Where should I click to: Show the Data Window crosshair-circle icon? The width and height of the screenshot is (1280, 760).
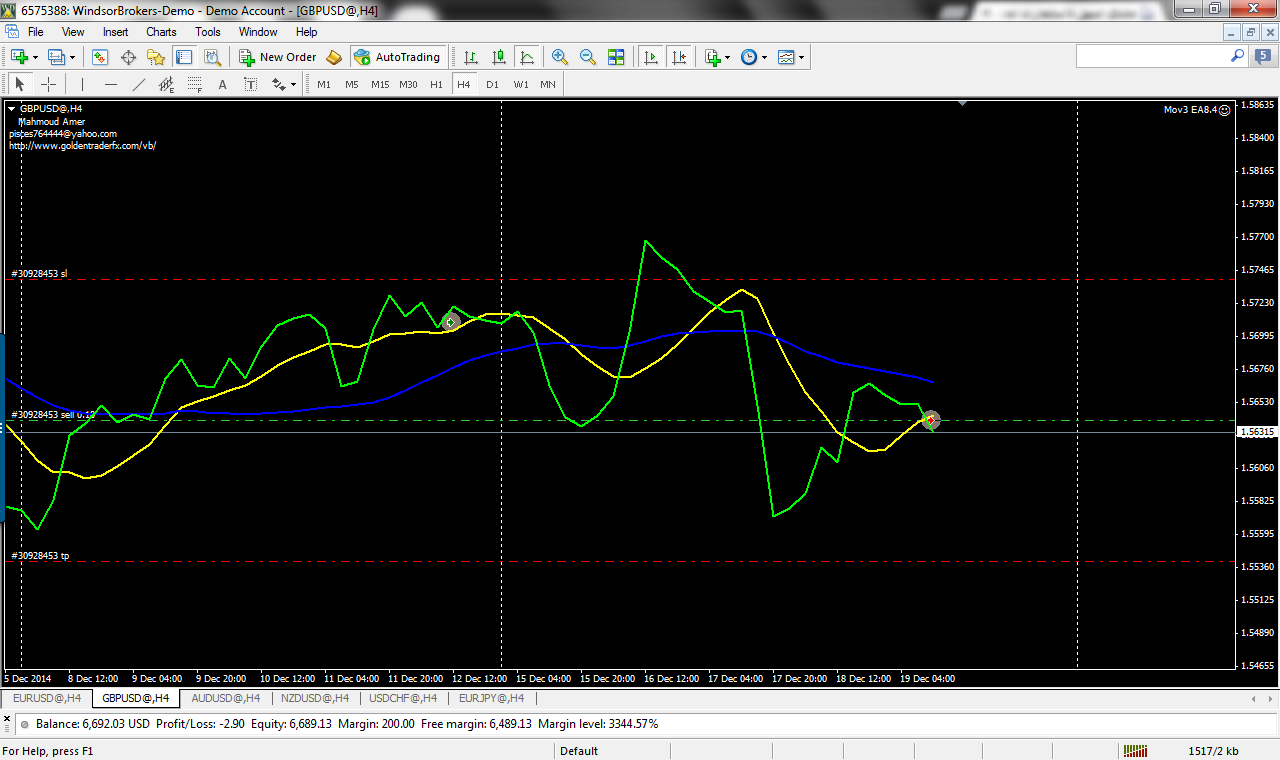tap(128, 57)
